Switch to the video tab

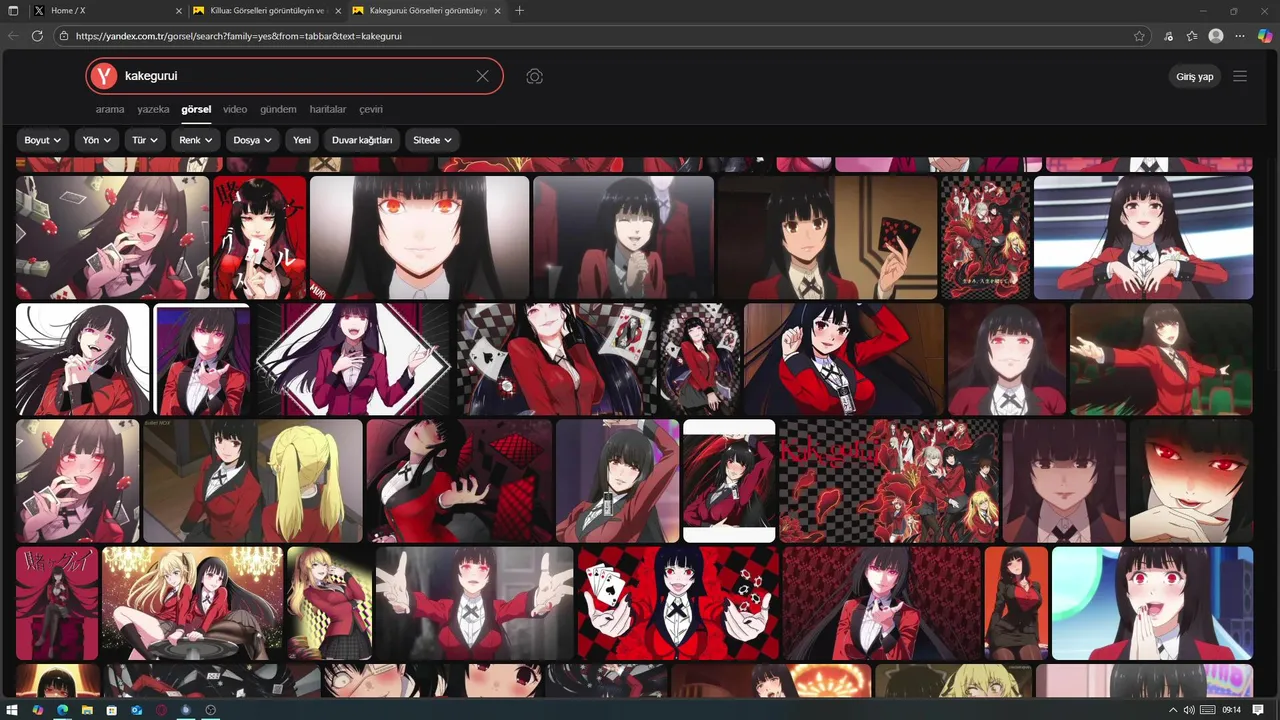point(235,109)
